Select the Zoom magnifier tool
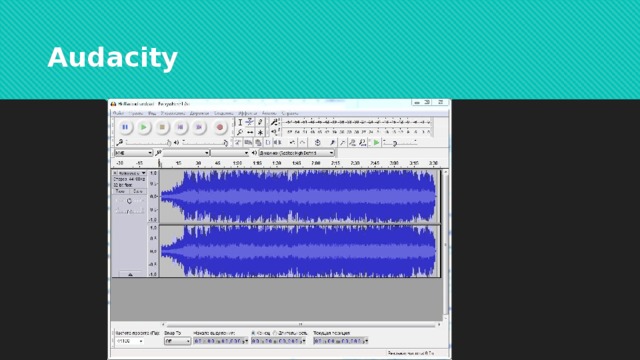The image size is (640, 360). 240,132
